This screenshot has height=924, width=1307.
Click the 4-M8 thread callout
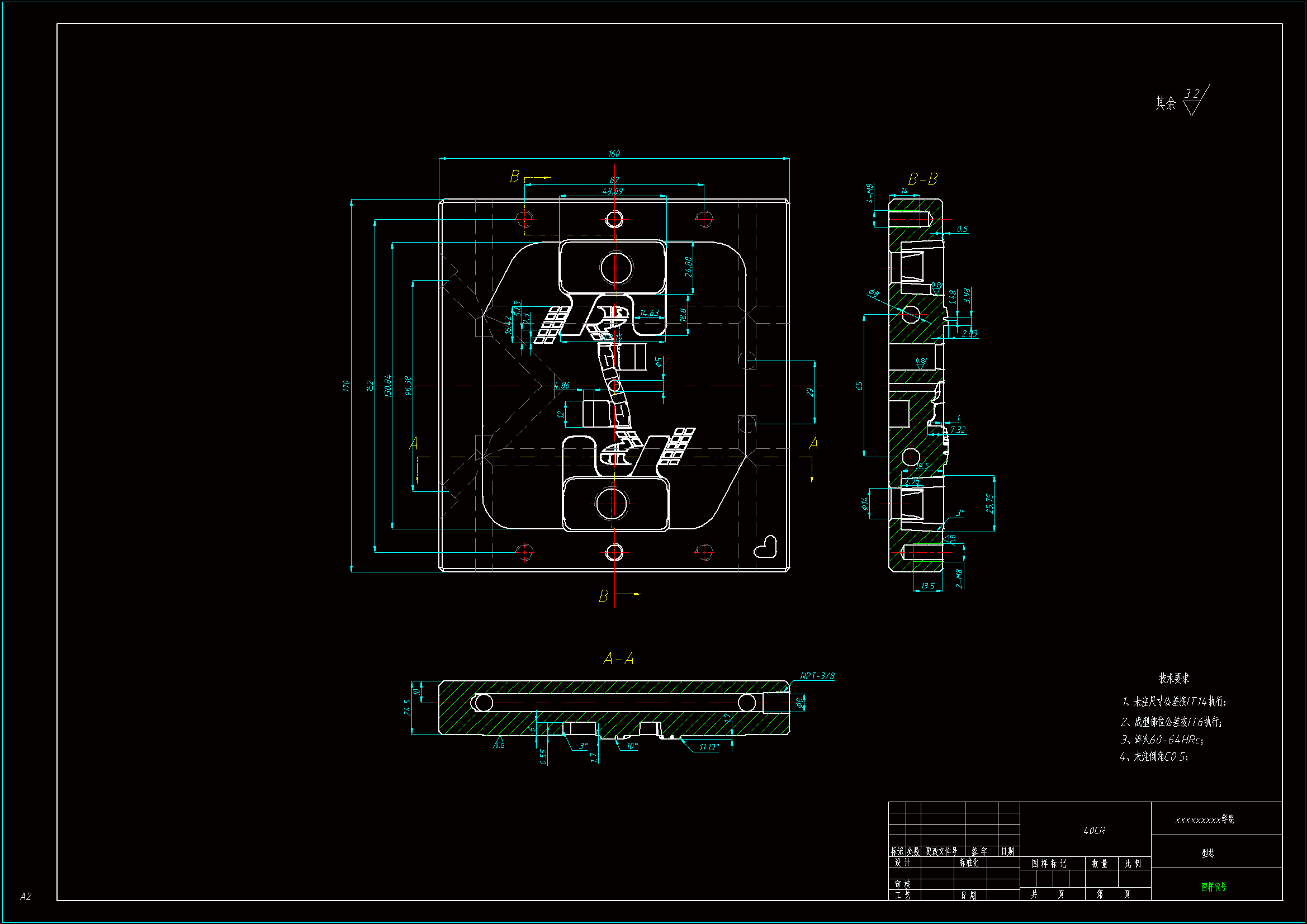[870, 193]
